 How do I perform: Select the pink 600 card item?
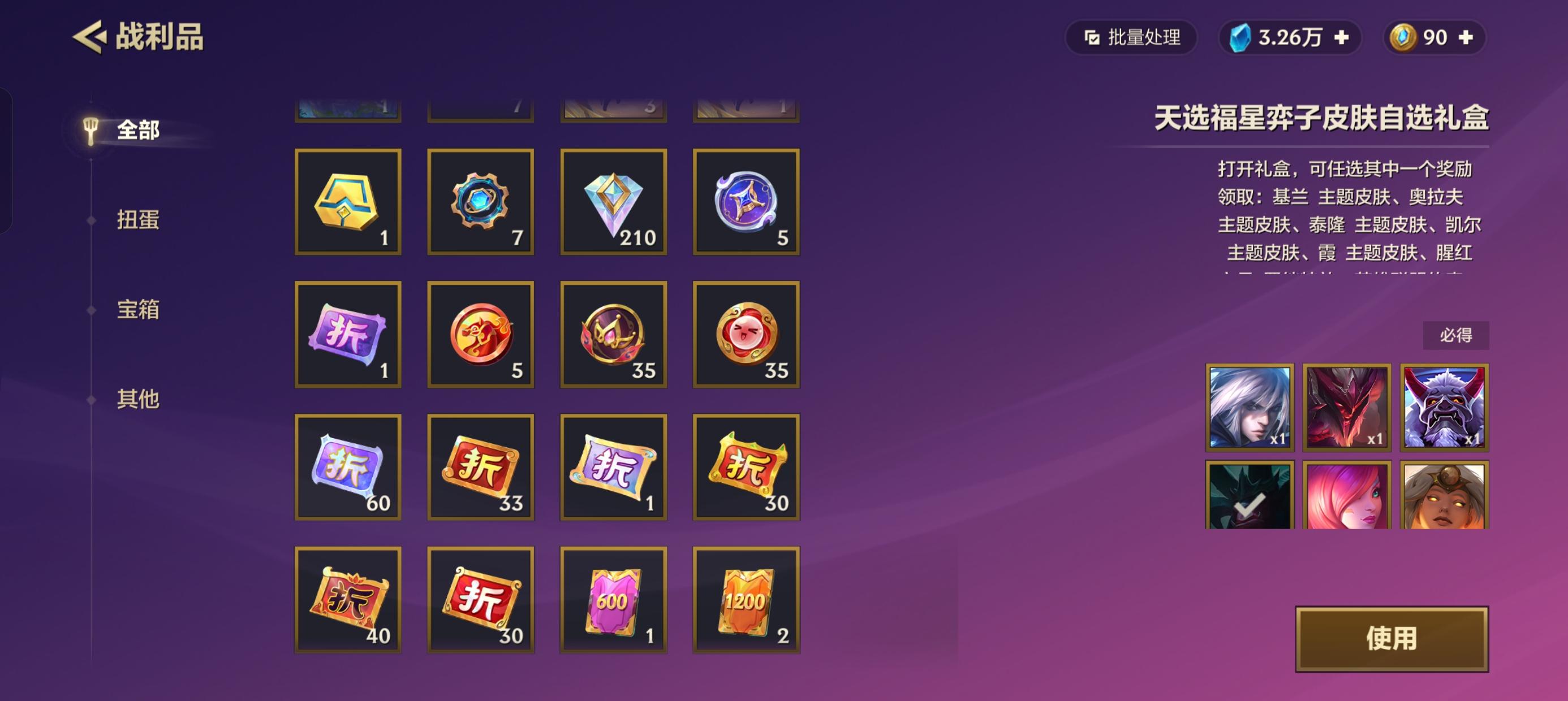[x=613, y=600]
